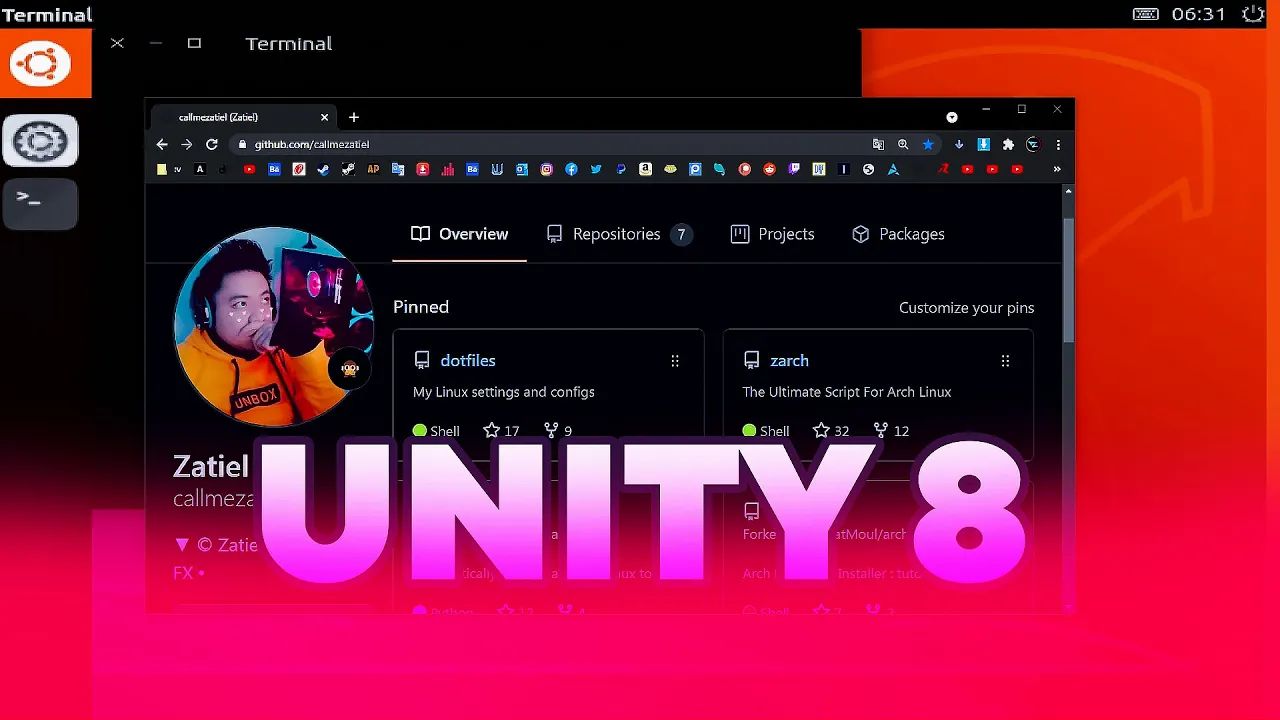Switch to the Overview profile tab
The height and width of the screenshot is (720, 1280).
point(460,234)
